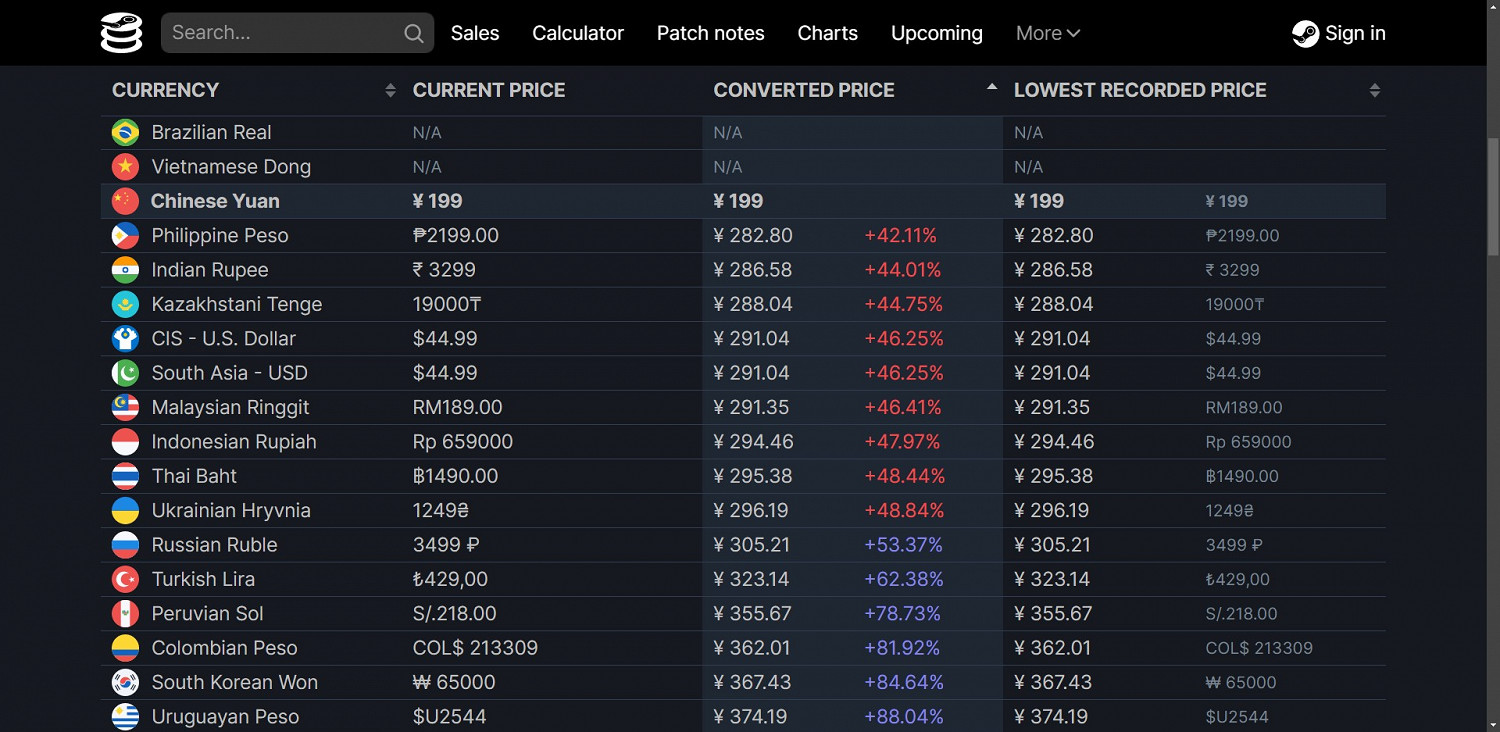Expand the More menu
The image size is (1500, 732).
point(1047,33)
